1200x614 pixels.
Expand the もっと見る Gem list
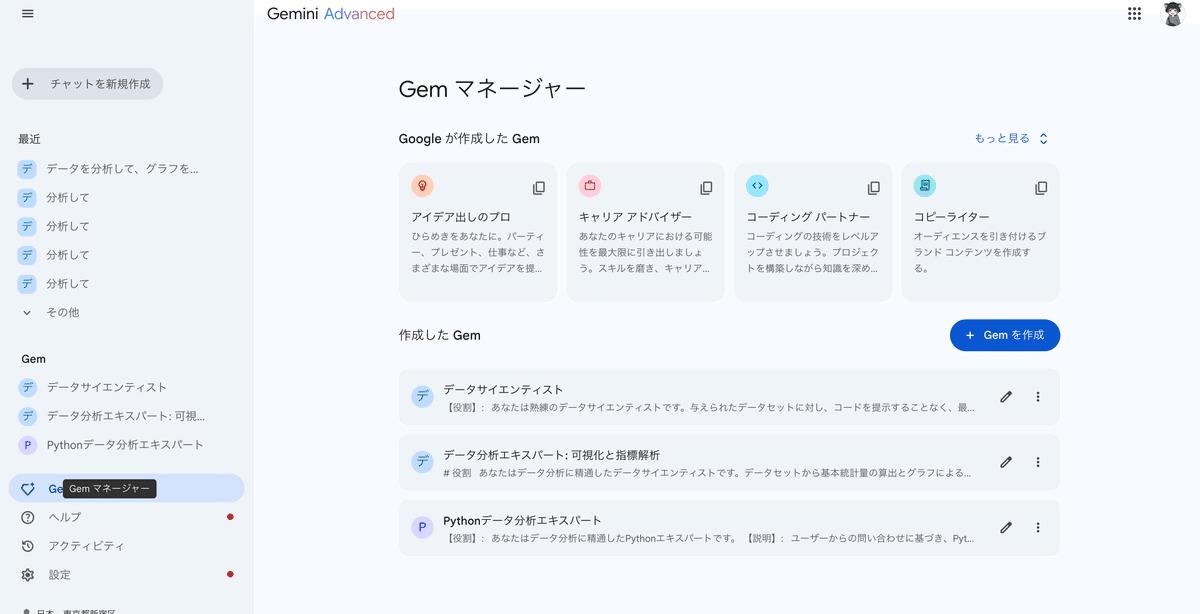[x=1012, y=139]
